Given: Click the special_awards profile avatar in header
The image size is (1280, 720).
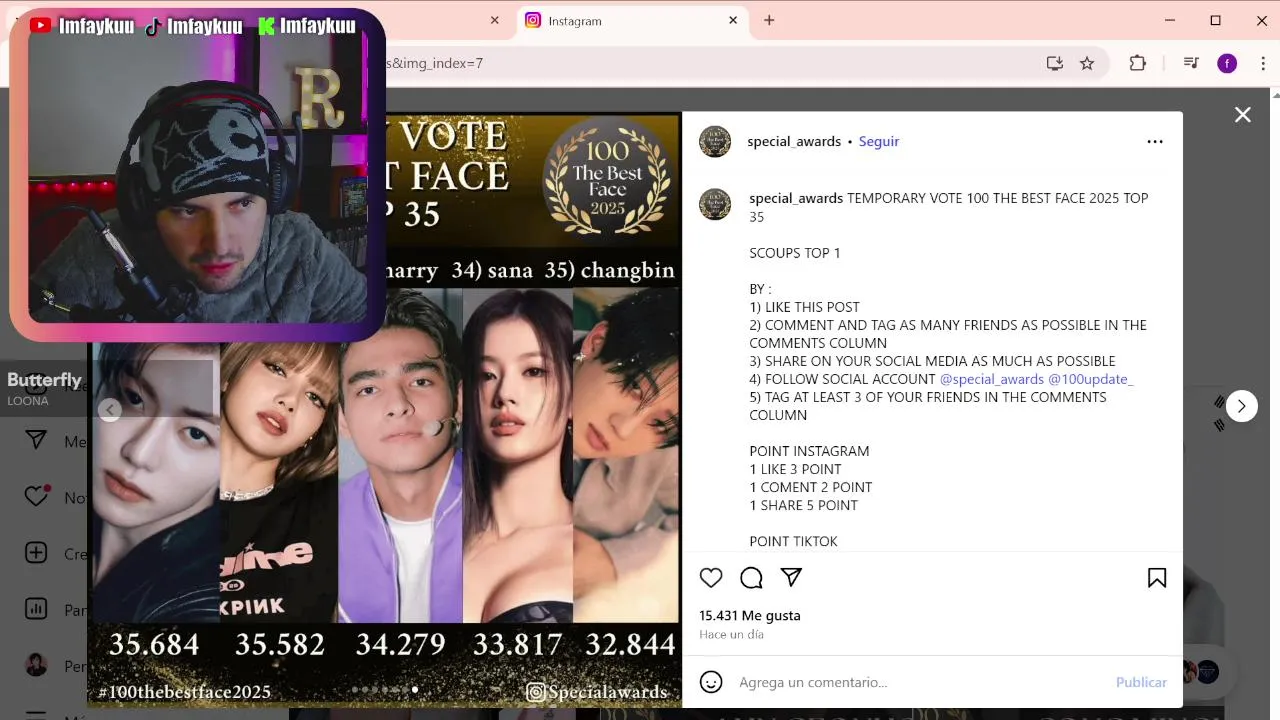Looking at the screenshot, I should pos(715,141).
